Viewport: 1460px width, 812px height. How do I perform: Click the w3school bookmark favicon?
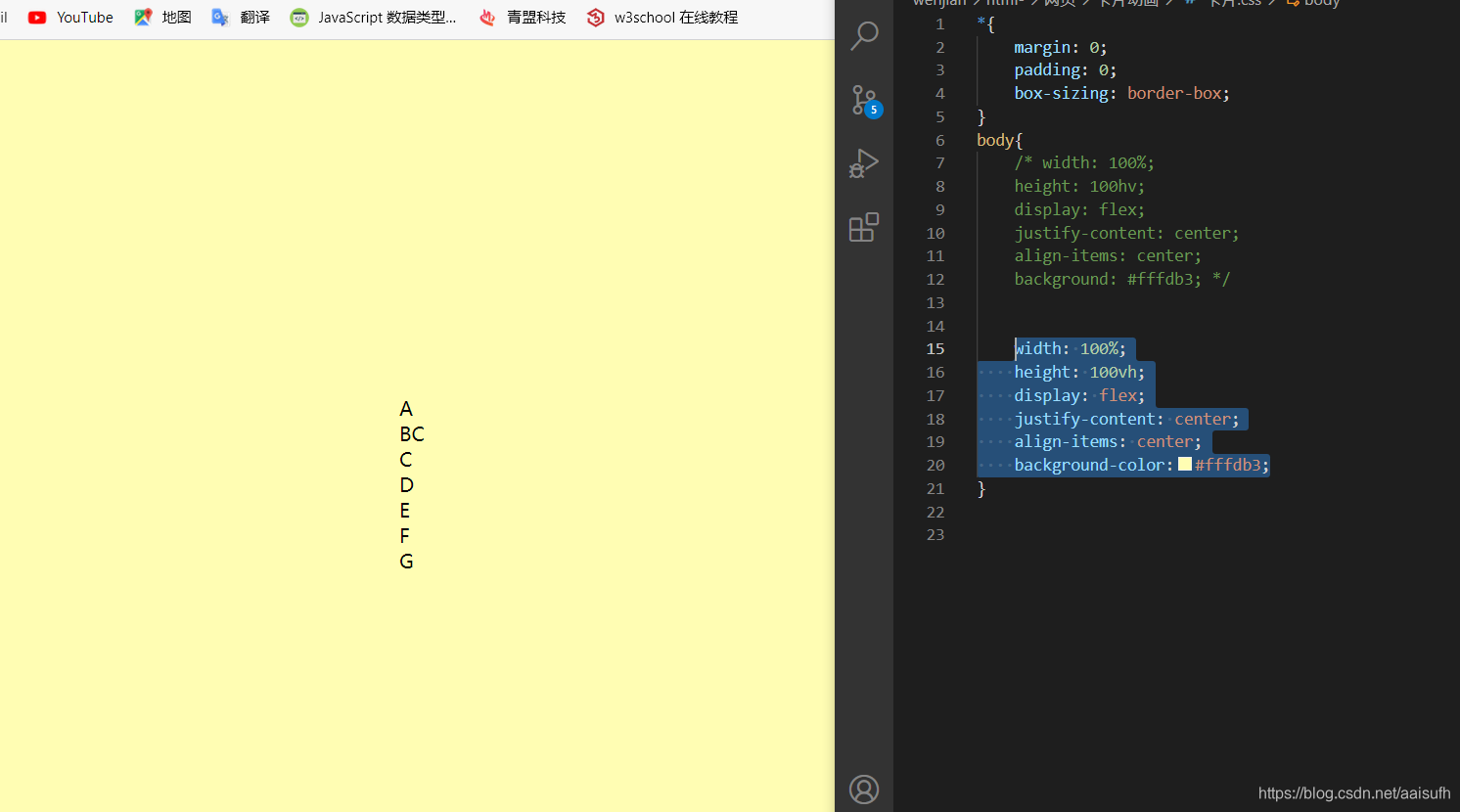596,18
